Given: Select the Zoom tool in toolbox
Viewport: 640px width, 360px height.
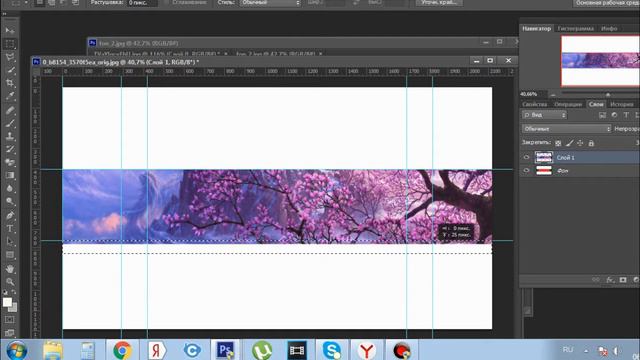Looking at the screenshot, I should [10, 282].
